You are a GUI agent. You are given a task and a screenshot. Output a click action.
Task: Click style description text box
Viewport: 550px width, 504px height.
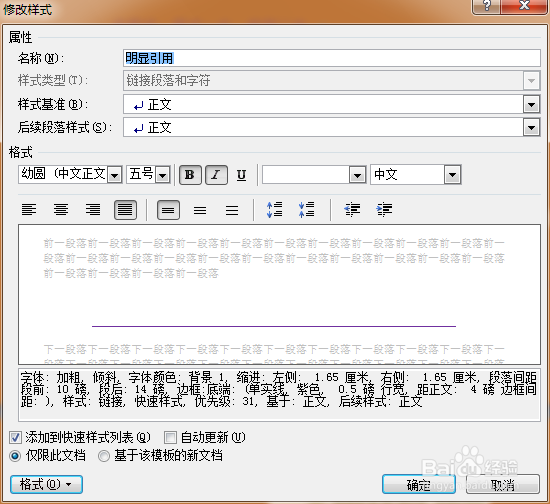[x=279, y=395]
